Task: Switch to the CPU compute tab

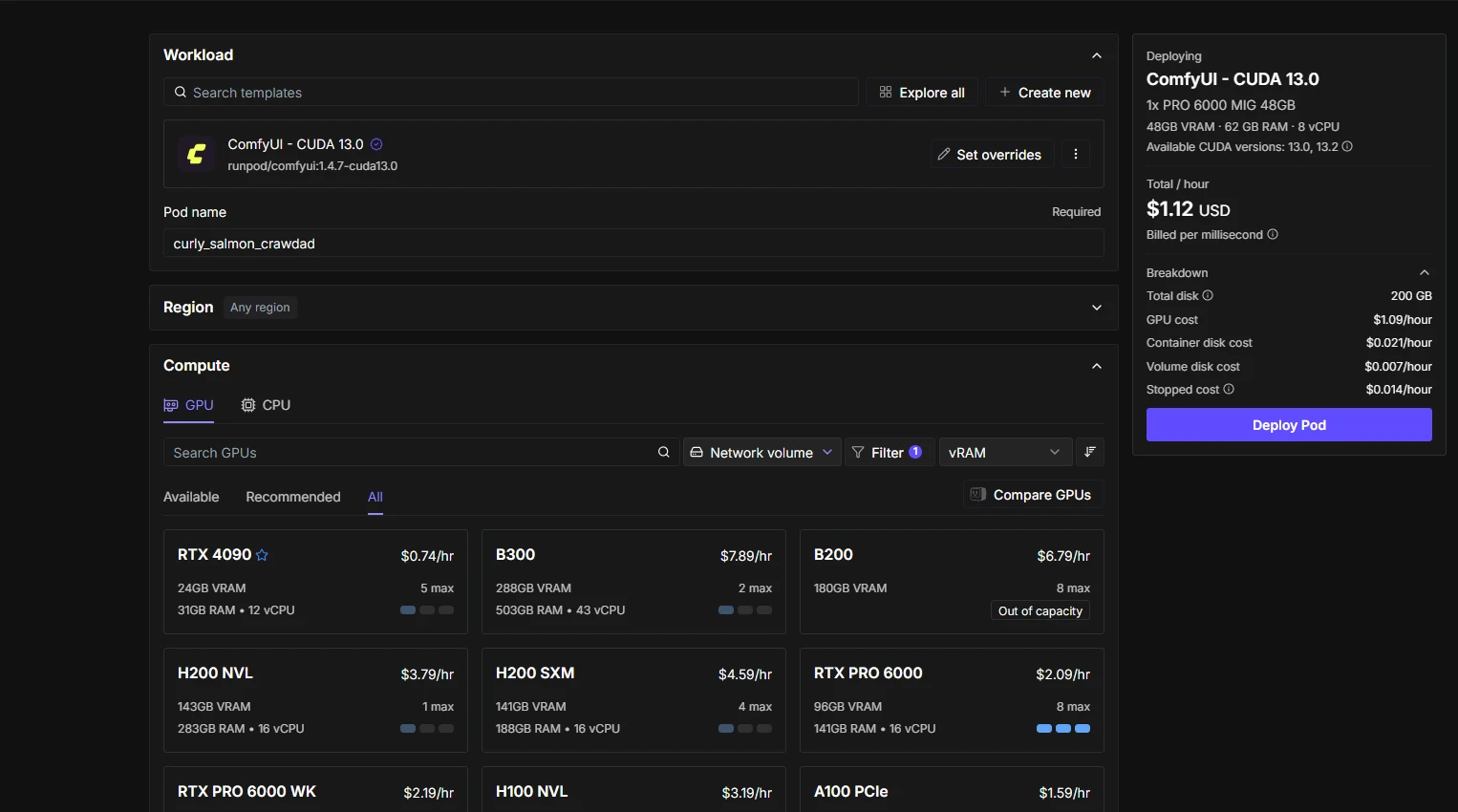Action: 266,405
